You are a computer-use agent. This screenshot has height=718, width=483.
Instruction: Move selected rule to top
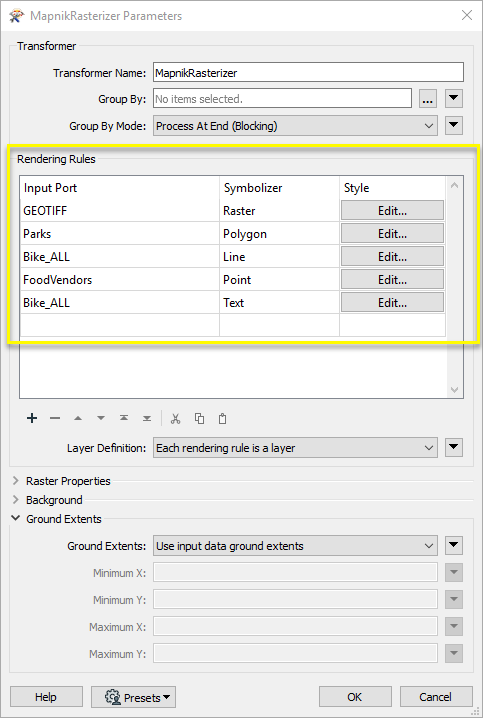[x=124, y=418]
